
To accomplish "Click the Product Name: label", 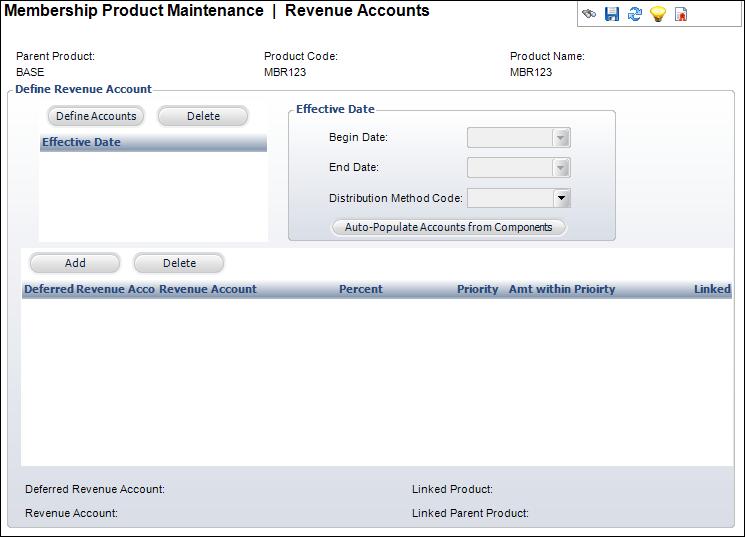I will [x=547, y=56].
